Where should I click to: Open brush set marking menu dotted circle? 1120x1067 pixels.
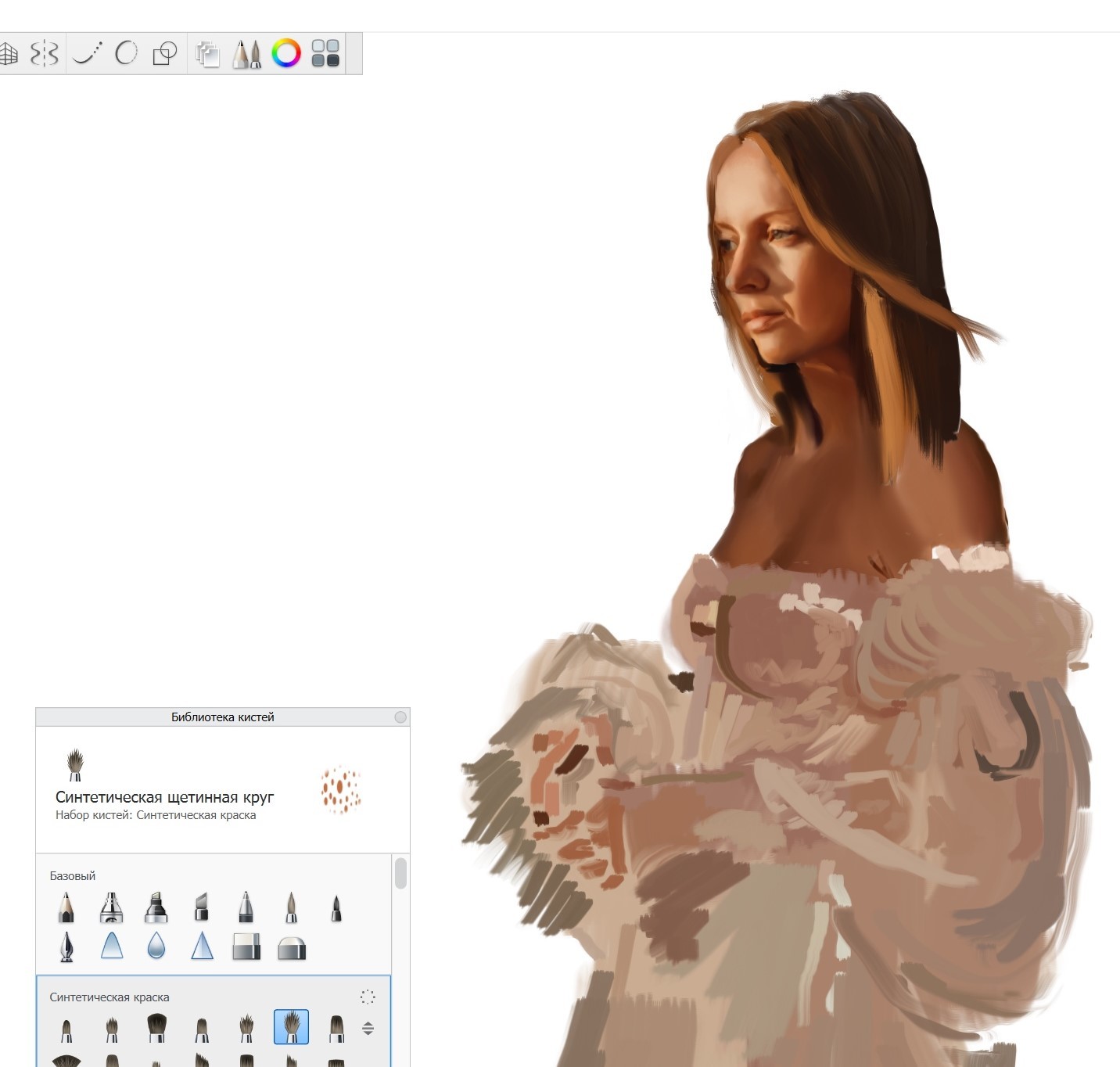pos(368,997)
